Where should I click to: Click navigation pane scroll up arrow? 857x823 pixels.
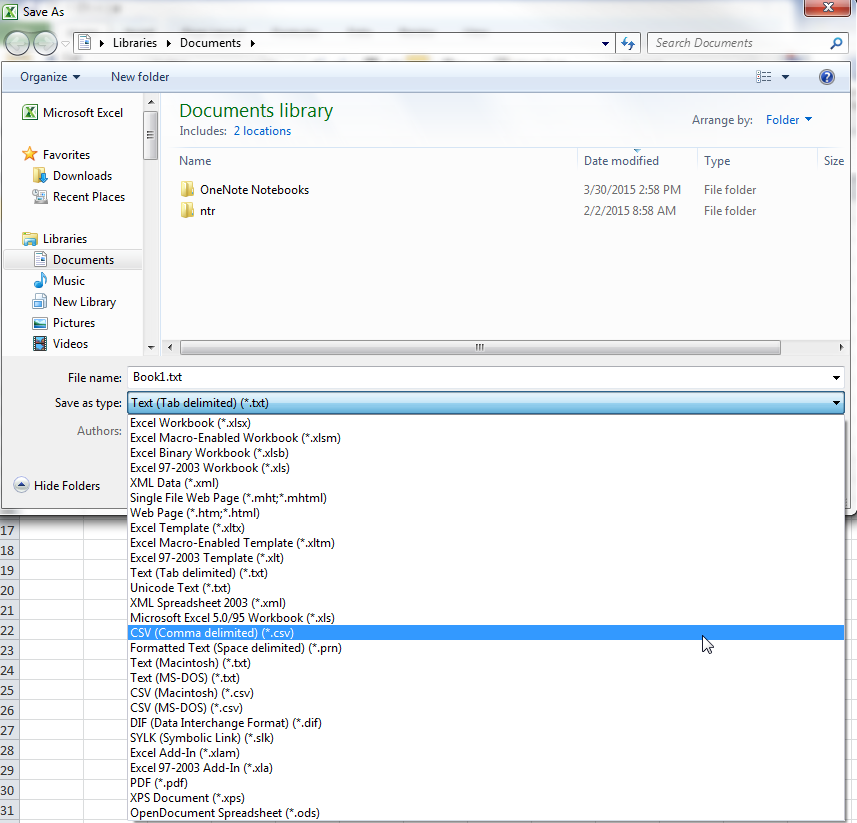151,102
